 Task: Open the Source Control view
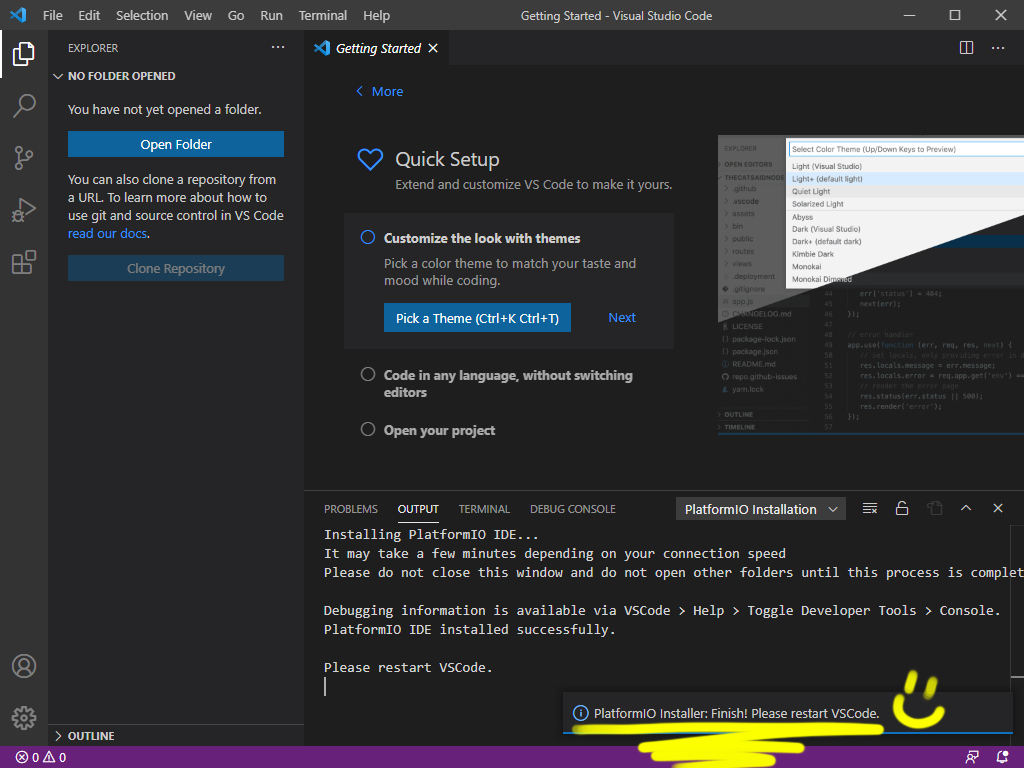24,157
